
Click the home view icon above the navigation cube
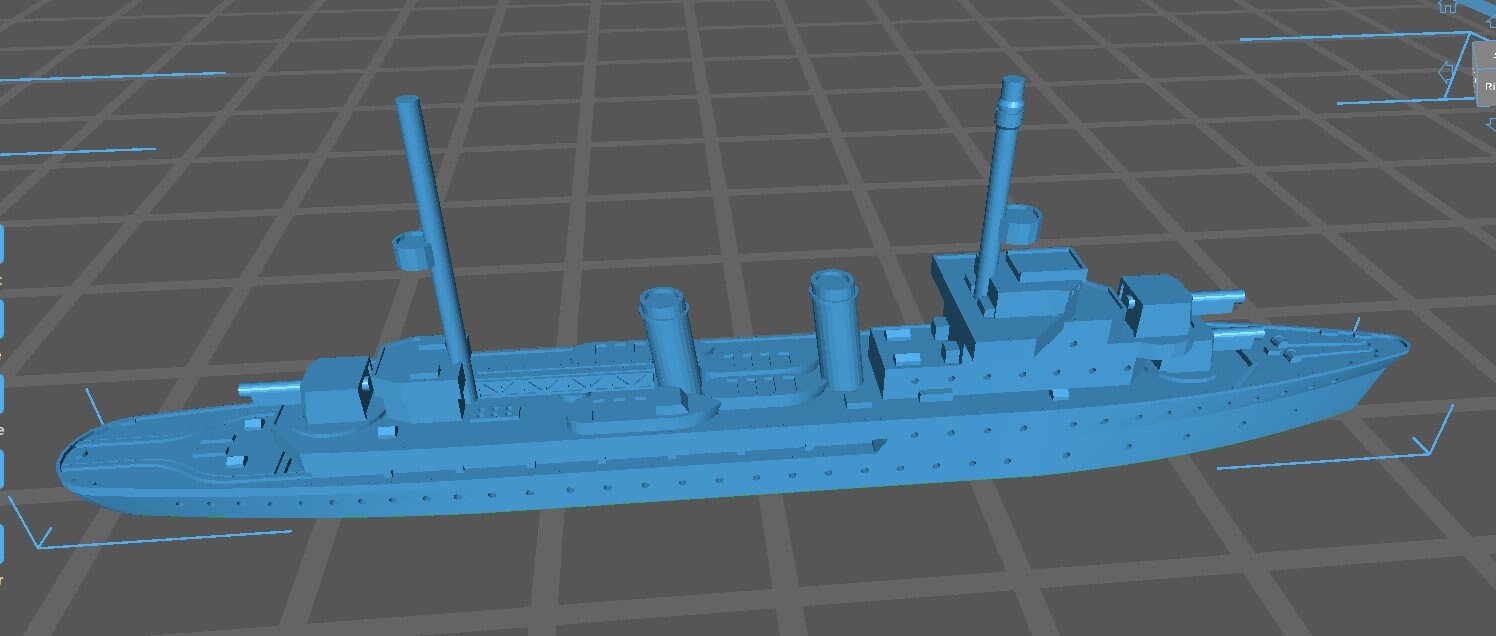pos(1447,8)
